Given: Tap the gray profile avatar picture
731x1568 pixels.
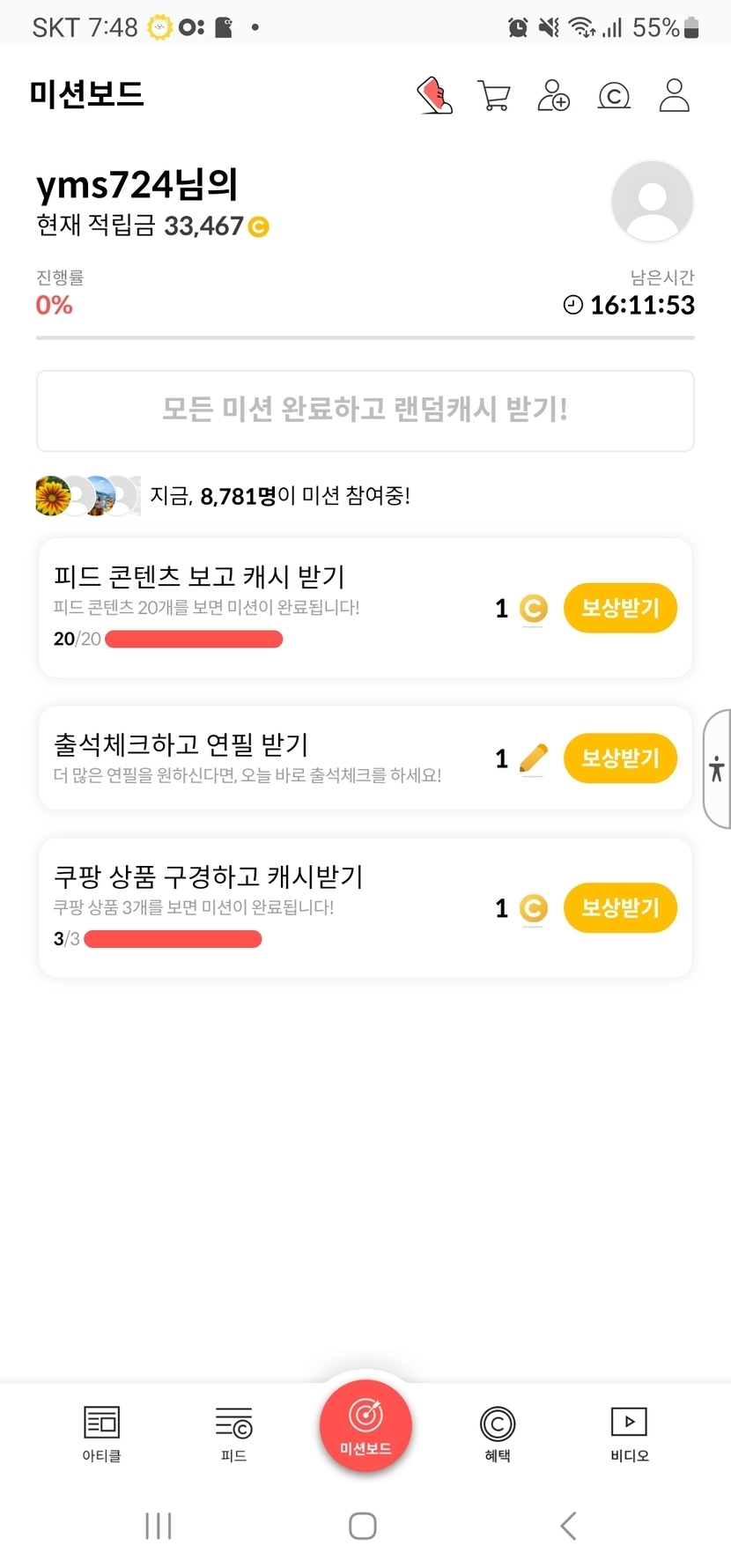Looking at the screenshot, I should click(x=652, y=201).
